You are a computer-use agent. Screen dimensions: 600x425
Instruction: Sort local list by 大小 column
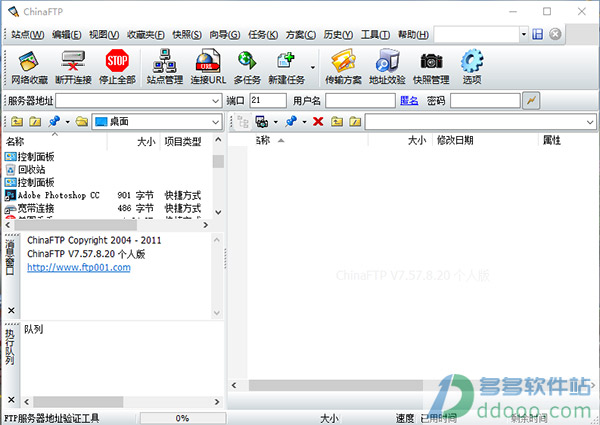point(134,142)
